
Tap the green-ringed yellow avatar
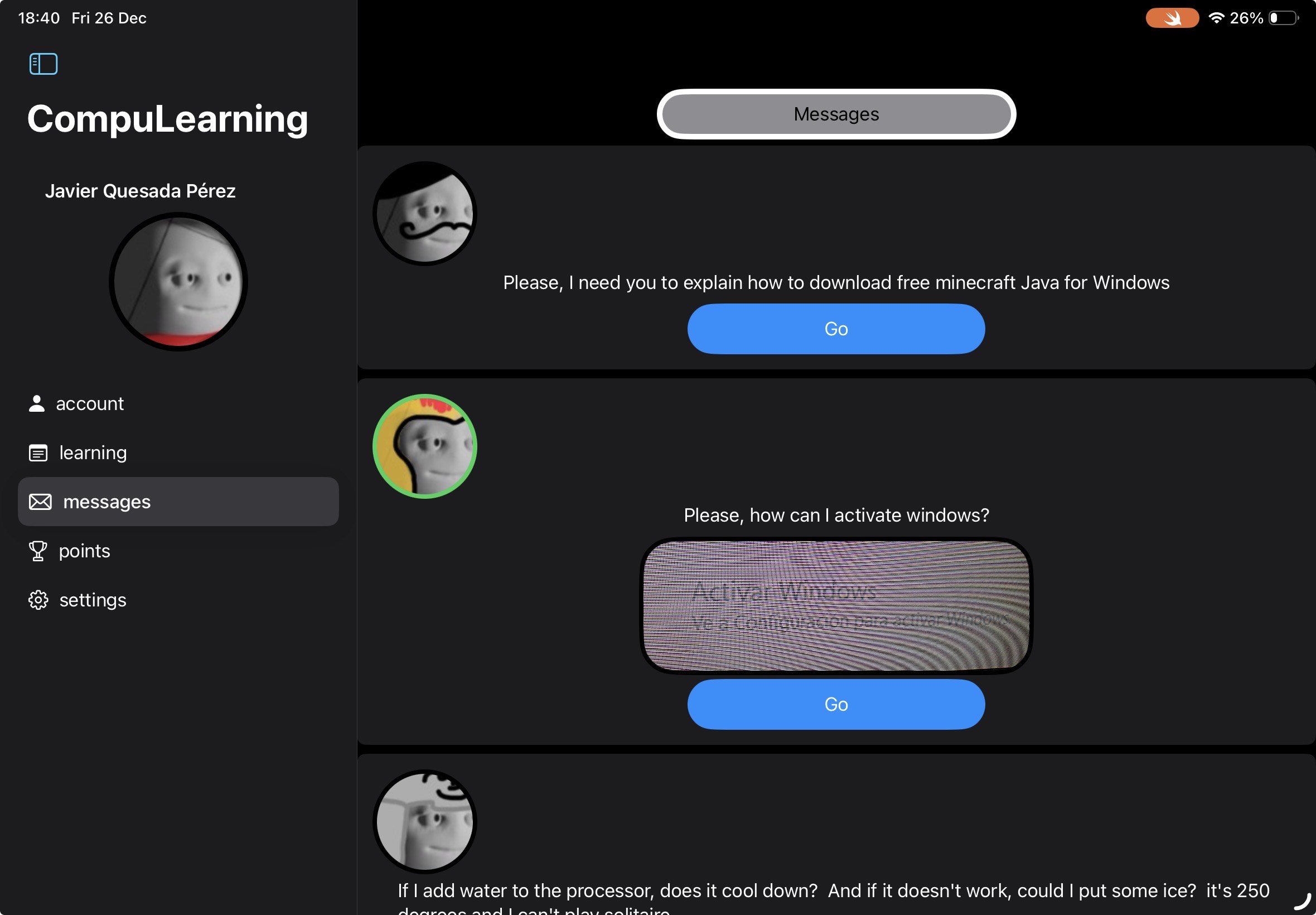(x=424, y=446)
